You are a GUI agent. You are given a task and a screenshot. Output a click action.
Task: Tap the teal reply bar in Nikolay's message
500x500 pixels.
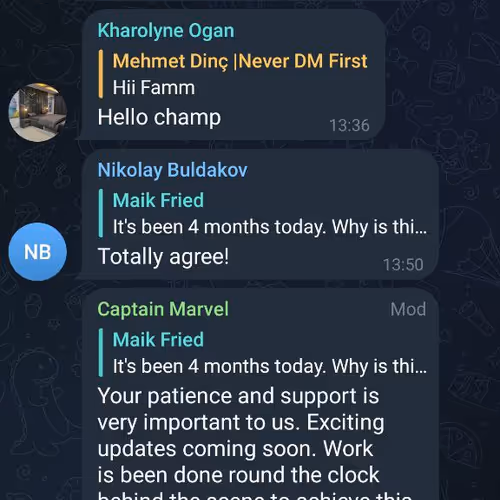coord(101,213)
